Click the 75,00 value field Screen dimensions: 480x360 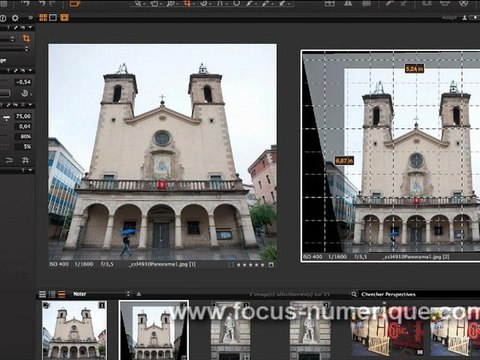23,116
